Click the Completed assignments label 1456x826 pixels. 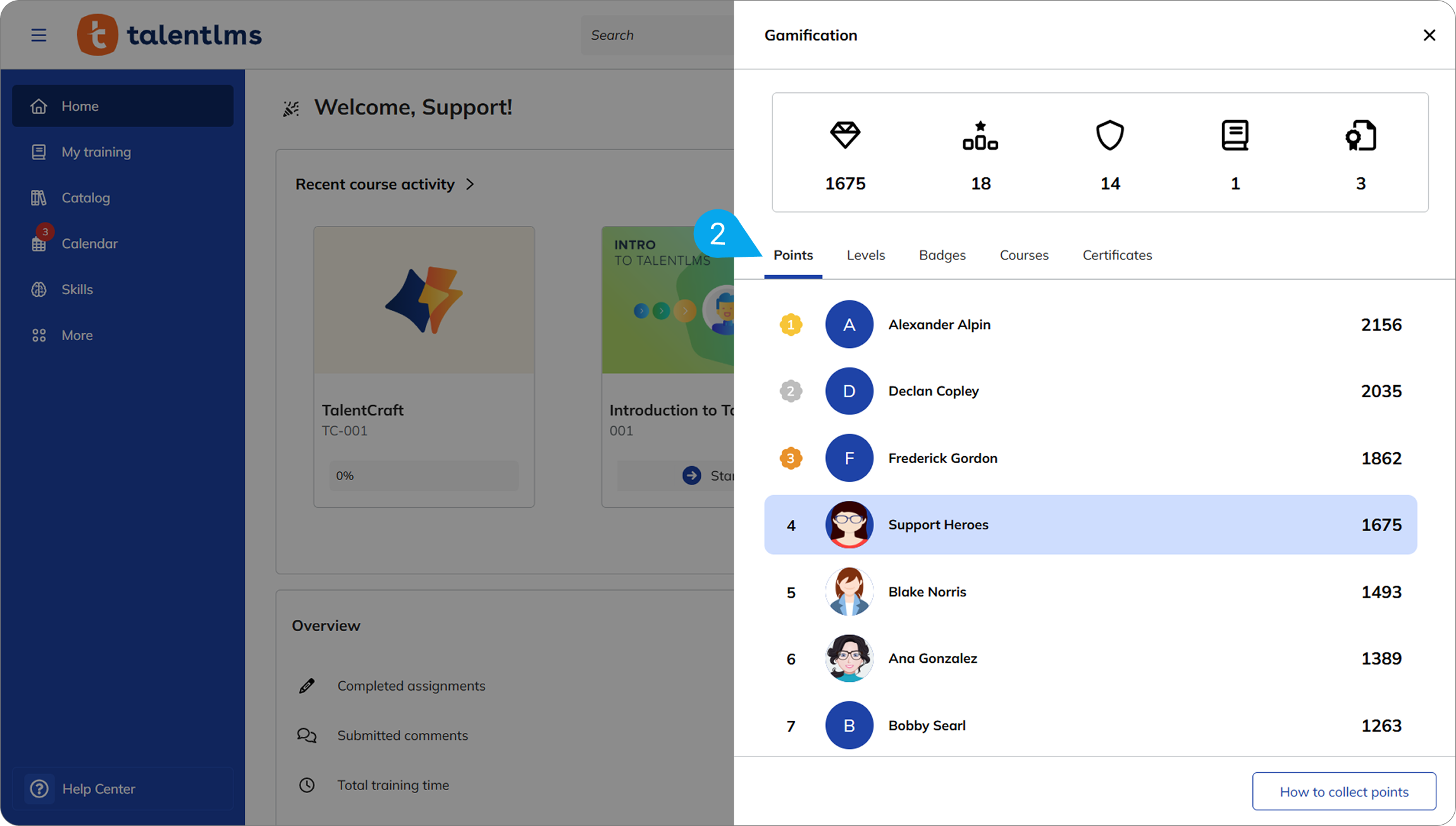411,686
